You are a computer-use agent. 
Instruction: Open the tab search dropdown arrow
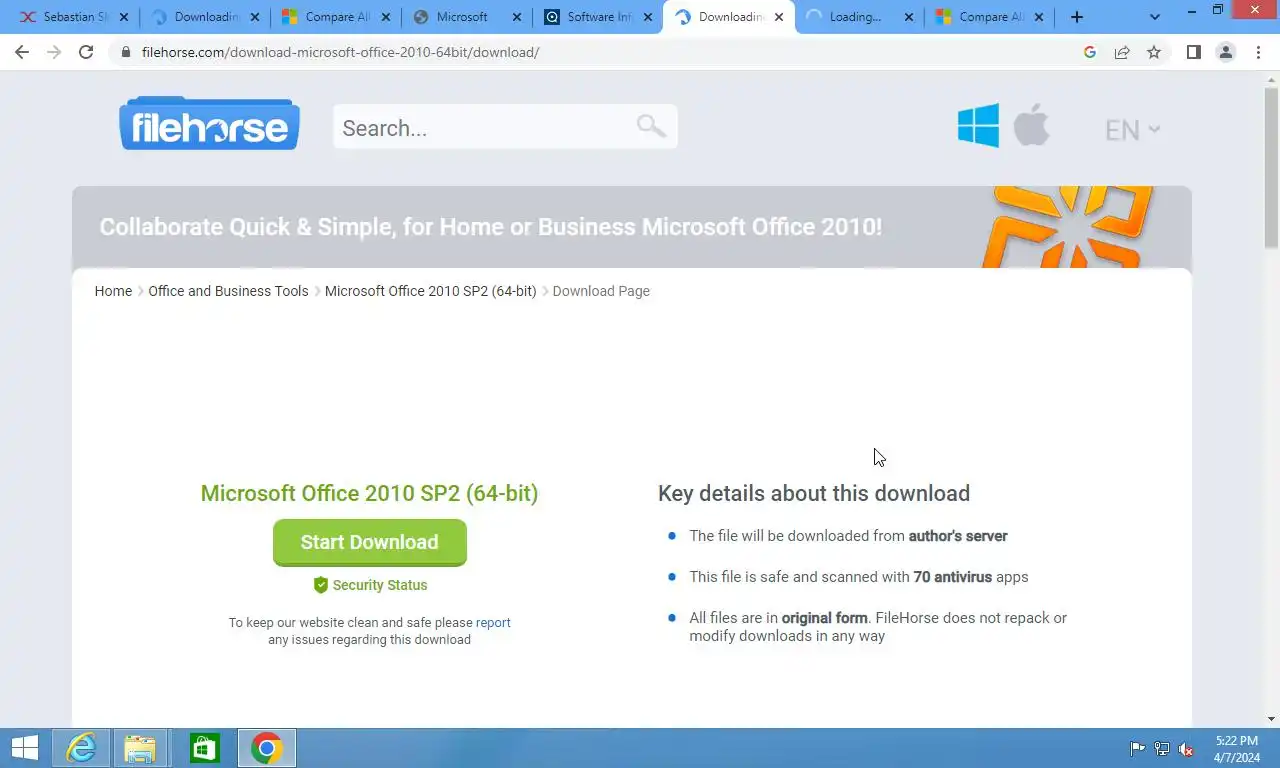coord(1155,17)
